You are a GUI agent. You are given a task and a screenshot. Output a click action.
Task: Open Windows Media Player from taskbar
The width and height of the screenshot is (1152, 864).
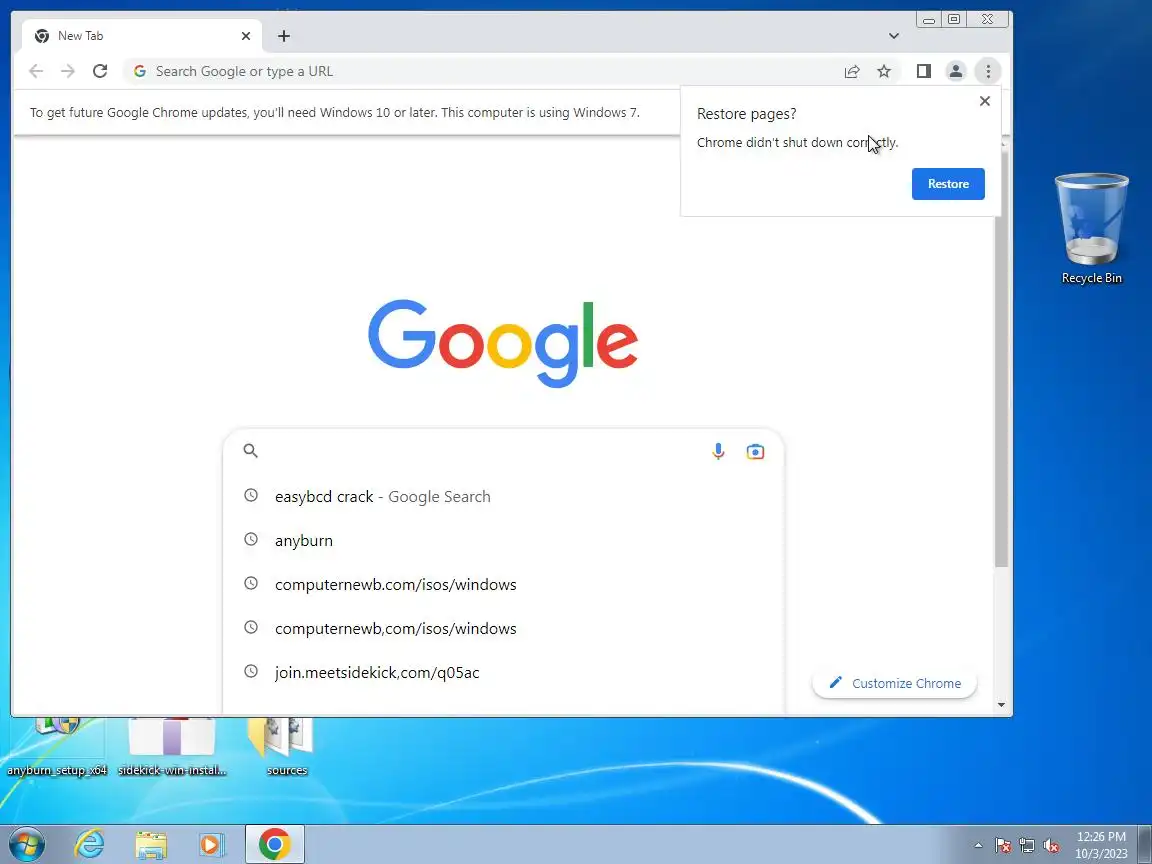[211, 845]
